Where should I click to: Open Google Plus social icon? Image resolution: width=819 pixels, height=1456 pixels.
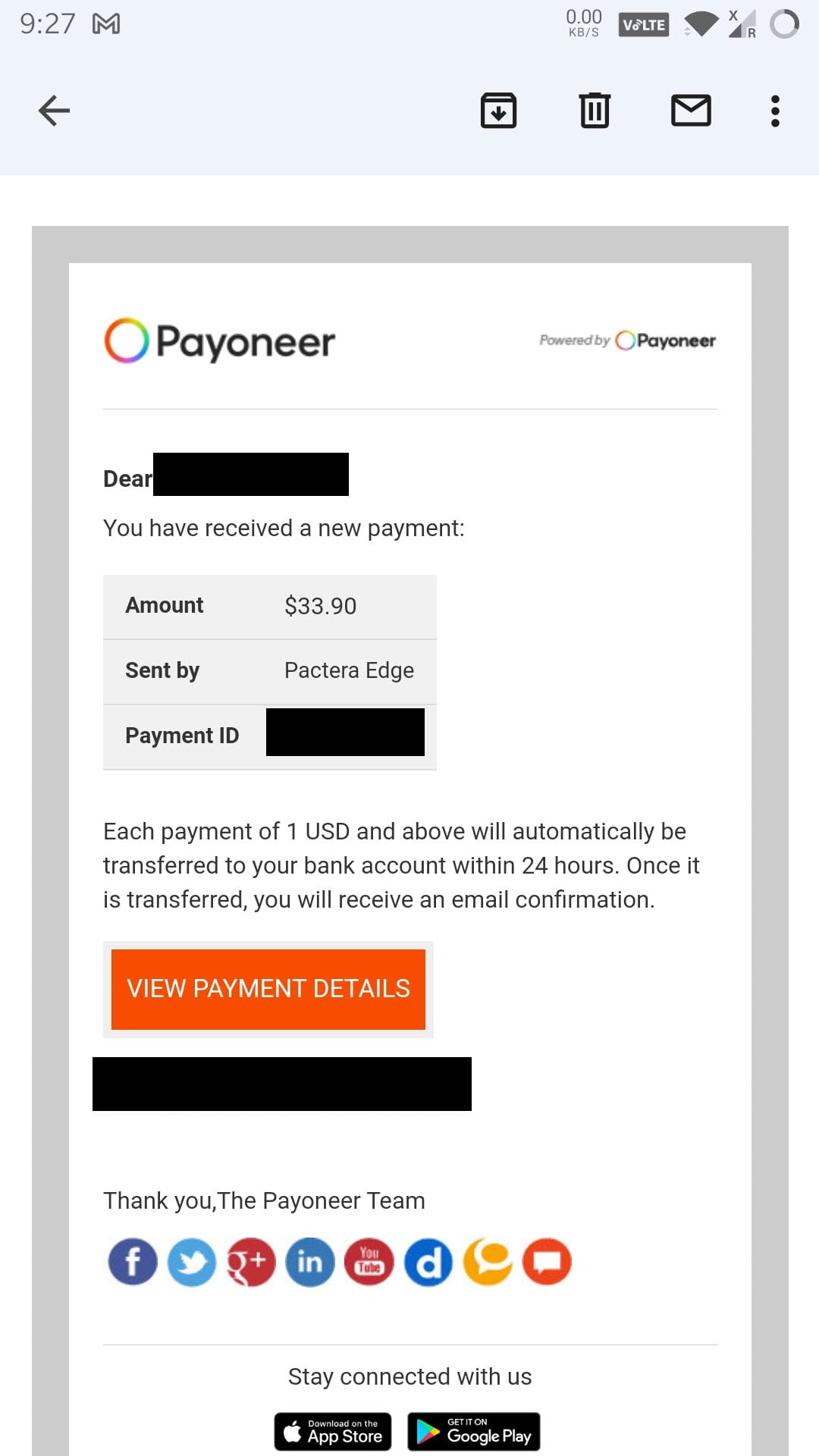251,1262
